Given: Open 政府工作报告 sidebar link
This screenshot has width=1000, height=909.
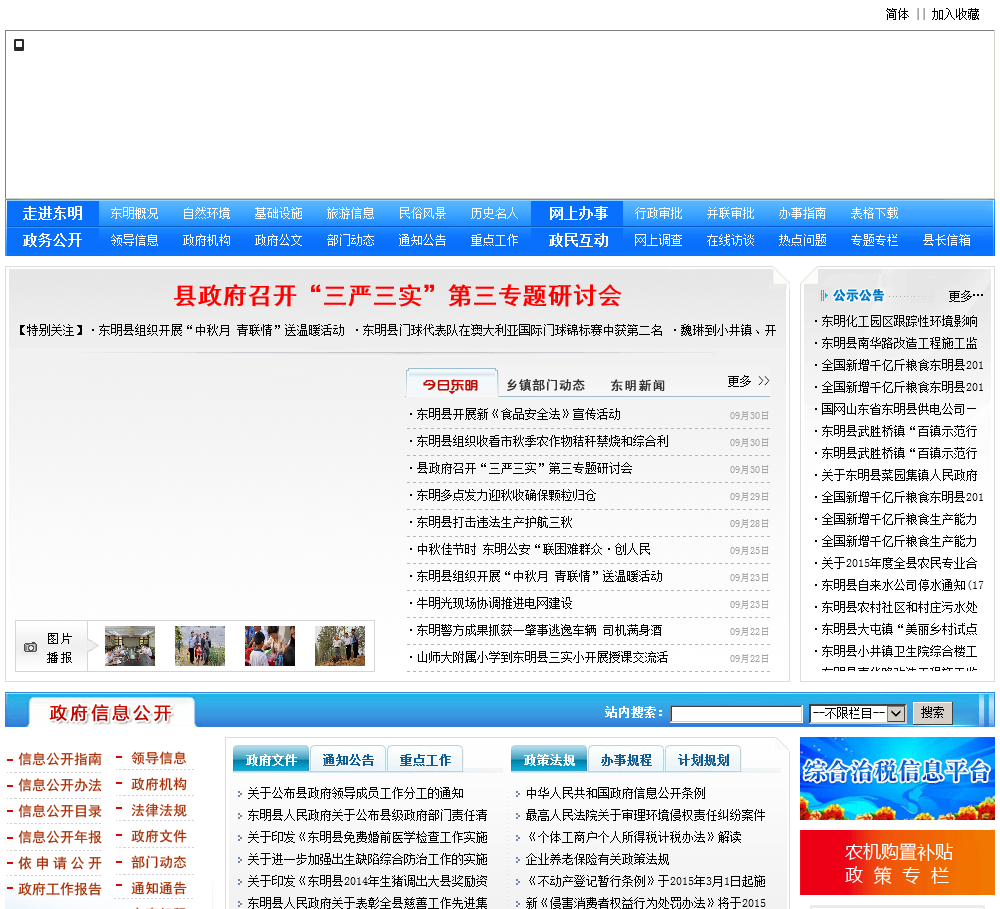Looking at the screenshot, I should (60, 889).
